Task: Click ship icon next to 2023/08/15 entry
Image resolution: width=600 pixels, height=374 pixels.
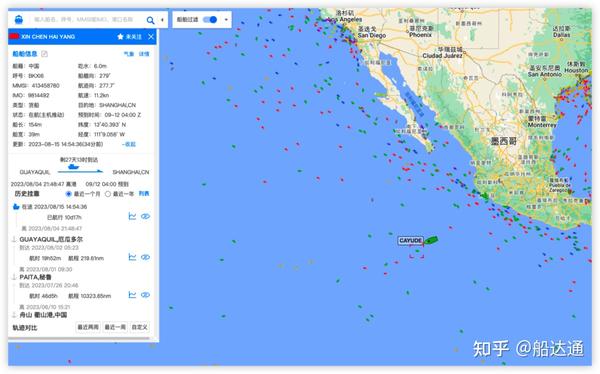Action: point(16,207)
